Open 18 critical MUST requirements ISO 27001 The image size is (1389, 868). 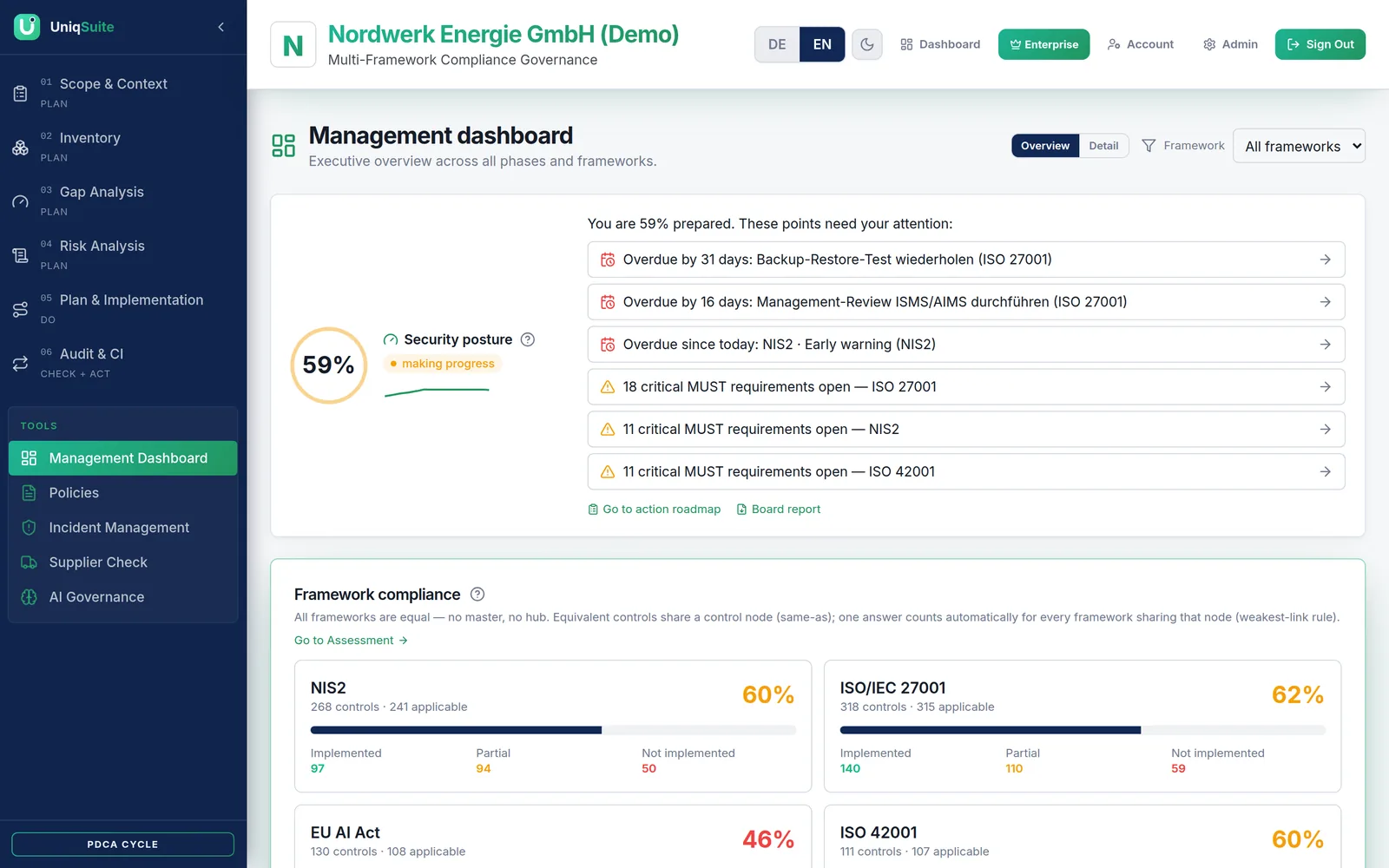coord(966,387)
